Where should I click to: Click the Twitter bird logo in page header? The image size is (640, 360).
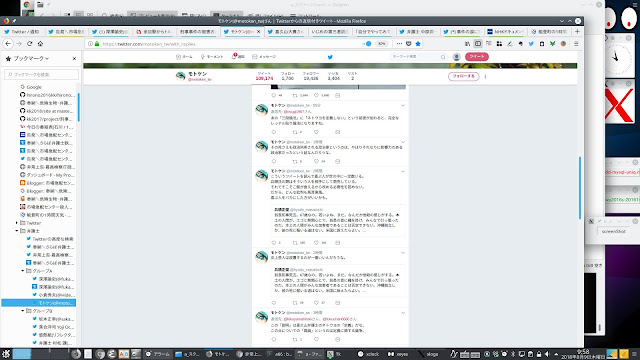(330, 57)
